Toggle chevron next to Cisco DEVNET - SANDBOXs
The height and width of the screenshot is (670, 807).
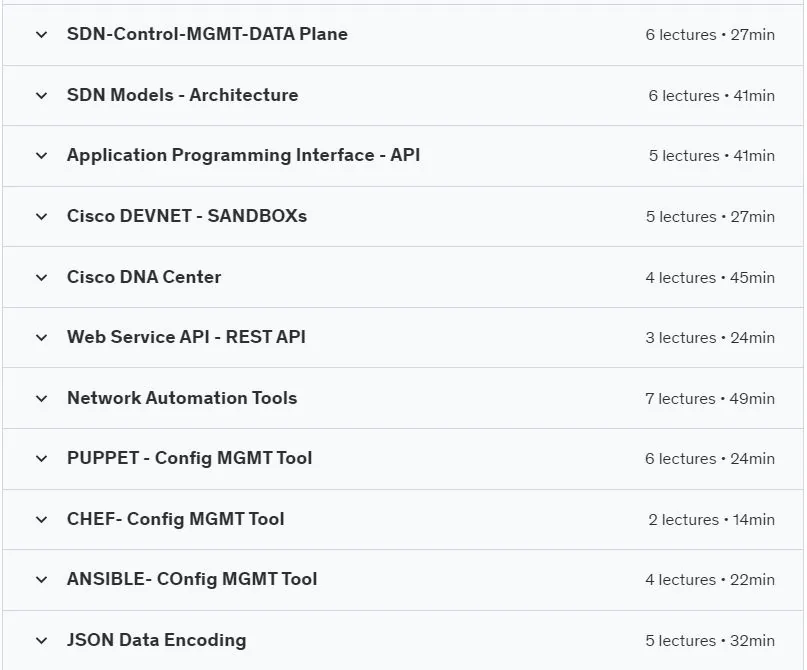click(42, 216)
